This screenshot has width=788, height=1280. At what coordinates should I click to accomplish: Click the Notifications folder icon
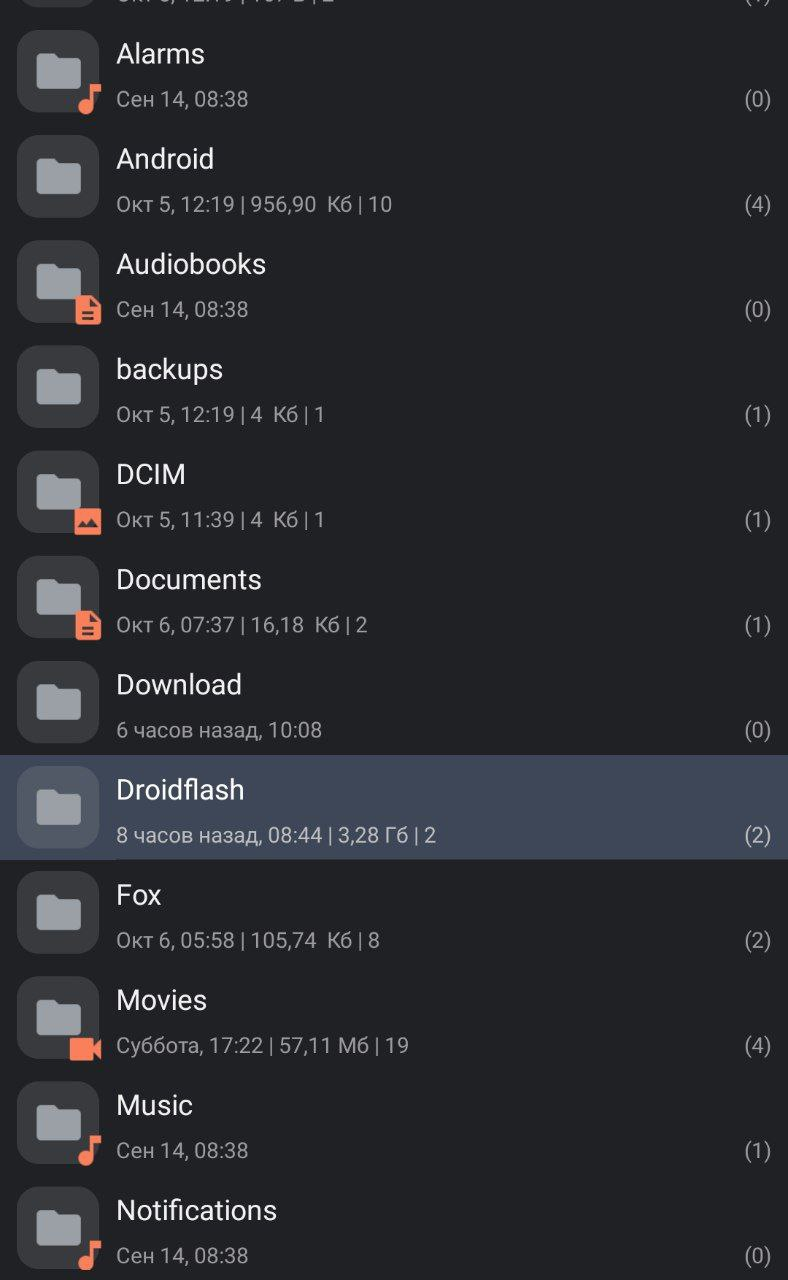(x=58, y=1228)
